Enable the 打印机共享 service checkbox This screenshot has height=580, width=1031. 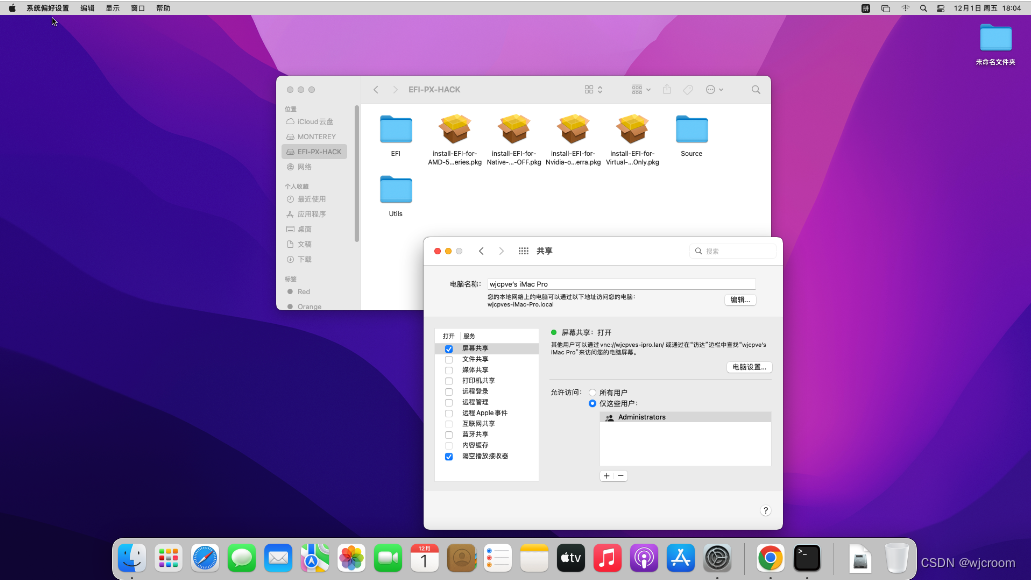click(x=448, y=381)
